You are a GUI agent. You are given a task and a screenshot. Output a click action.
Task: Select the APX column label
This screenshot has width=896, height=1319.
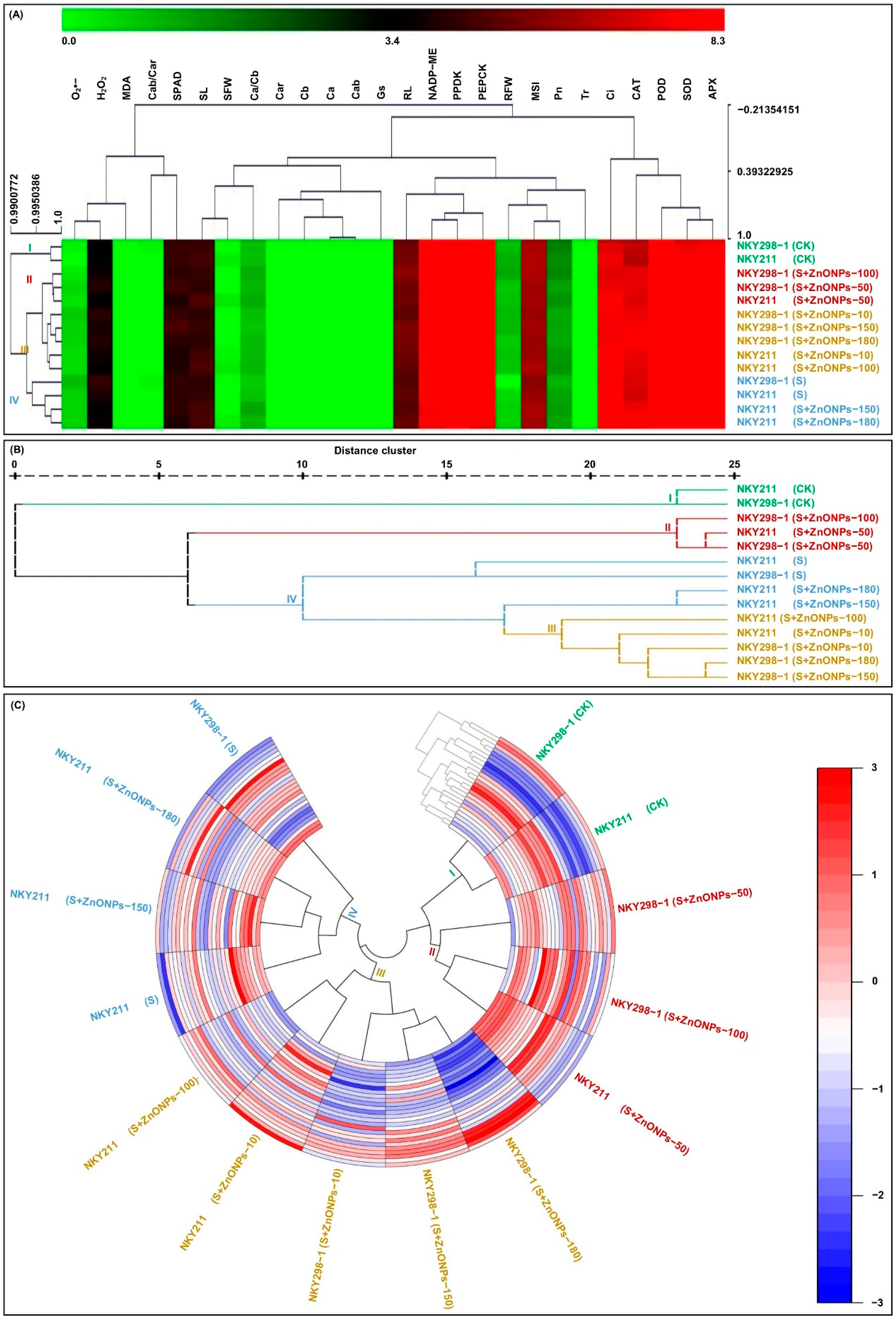pyautogui.click(x=713, y=88)
